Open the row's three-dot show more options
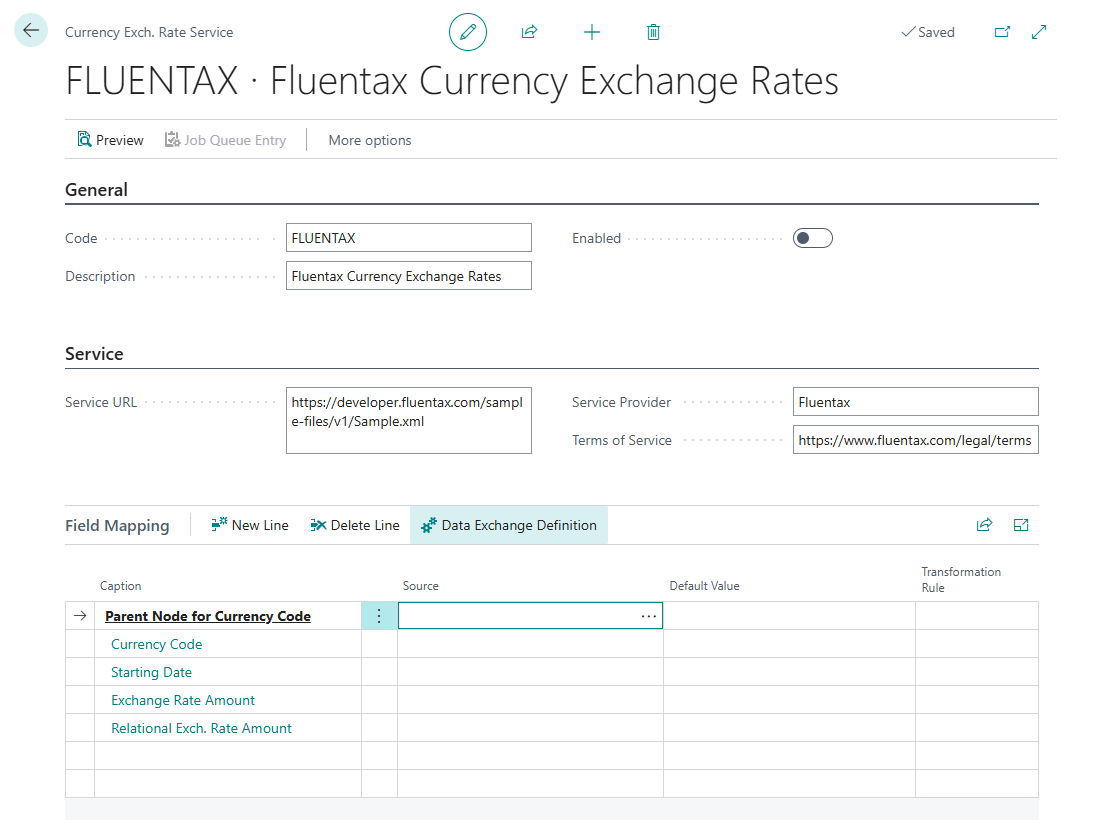Screen dimensions: 1099x820 [x=379, y=616]
